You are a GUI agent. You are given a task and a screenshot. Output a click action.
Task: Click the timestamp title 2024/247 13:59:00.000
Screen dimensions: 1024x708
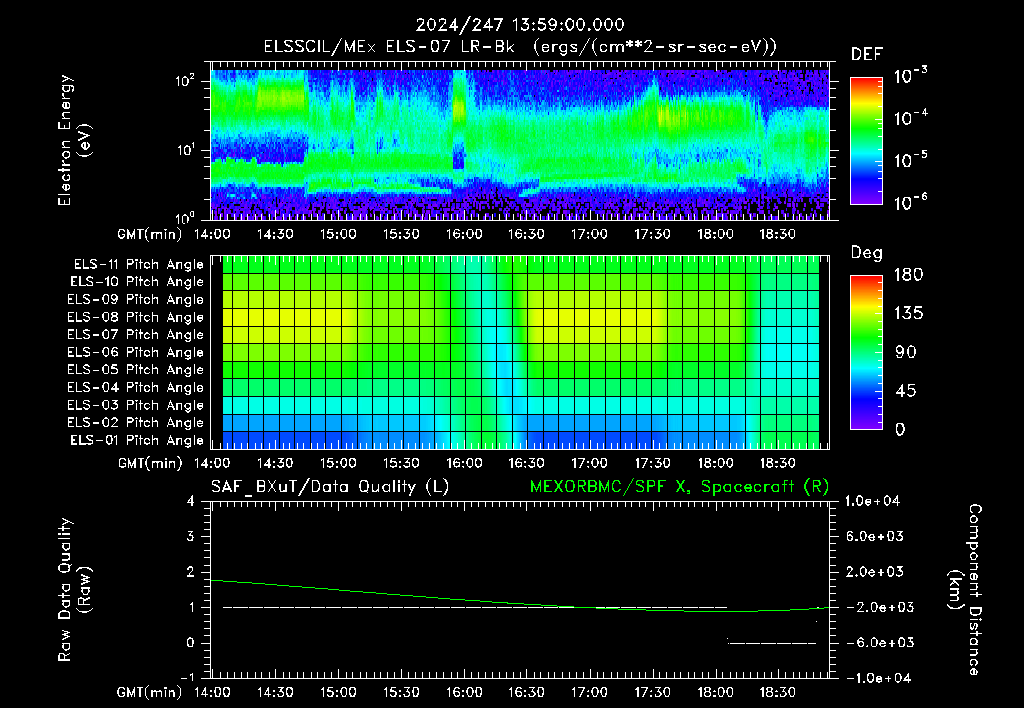coord(520,25)
